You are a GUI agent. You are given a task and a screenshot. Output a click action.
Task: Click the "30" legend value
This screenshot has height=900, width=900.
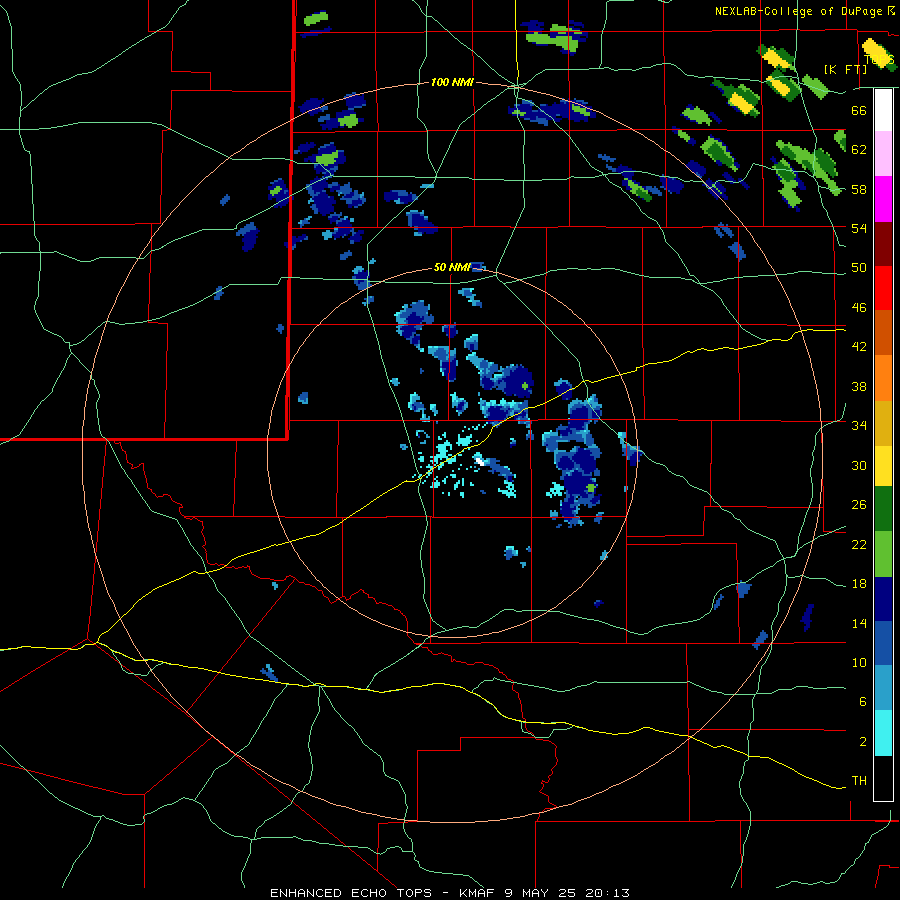(859, 465)
